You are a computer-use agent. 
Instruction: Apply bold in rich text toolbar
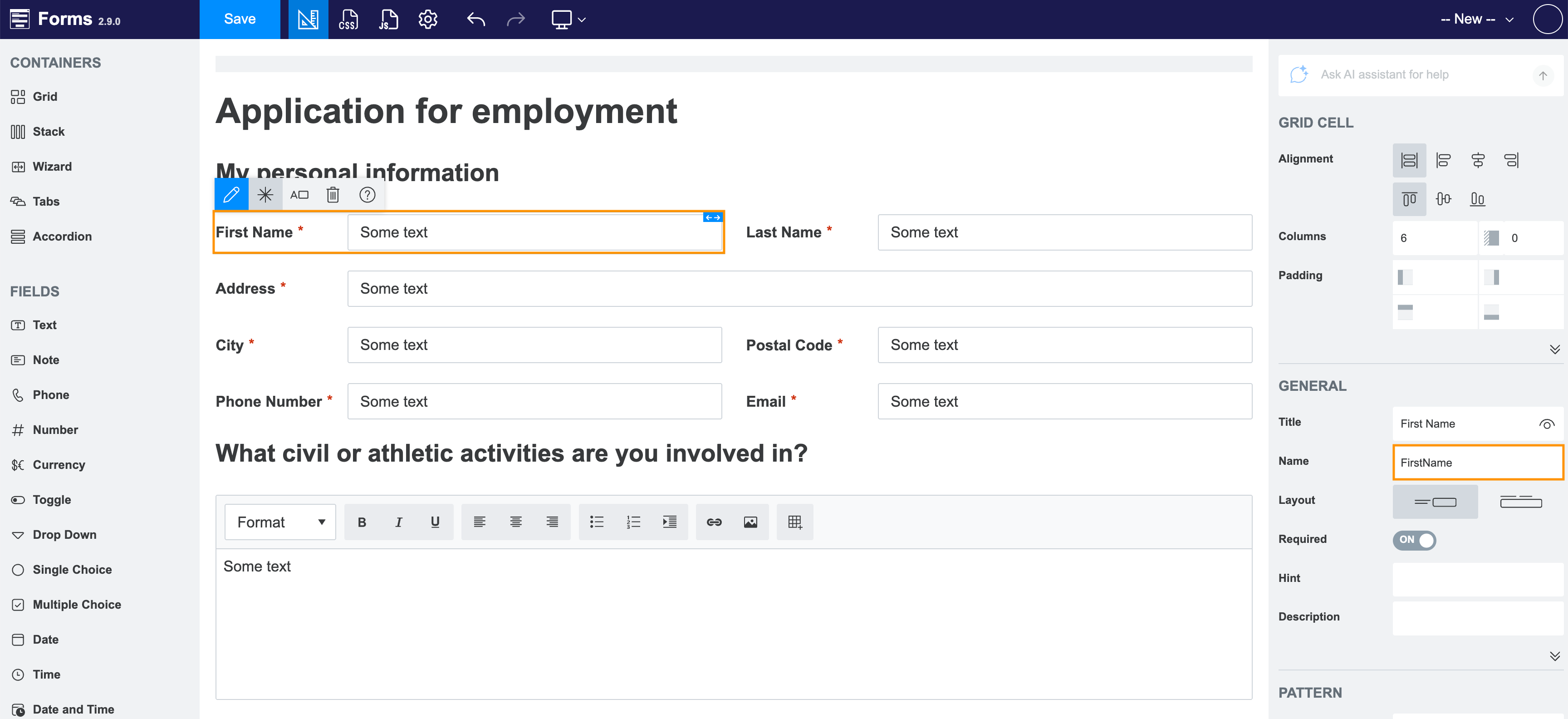click(x=362, y=522)
